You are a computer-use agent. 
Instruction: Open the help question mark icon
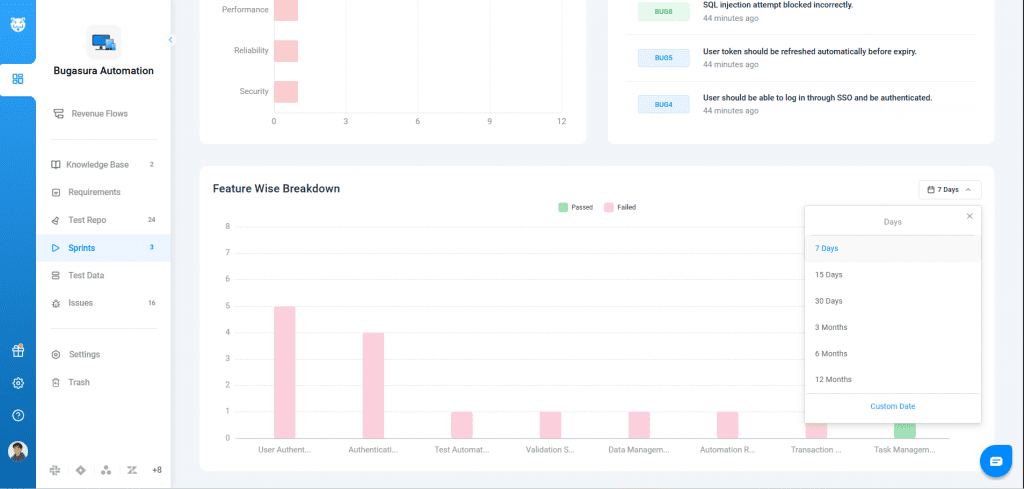18,415
